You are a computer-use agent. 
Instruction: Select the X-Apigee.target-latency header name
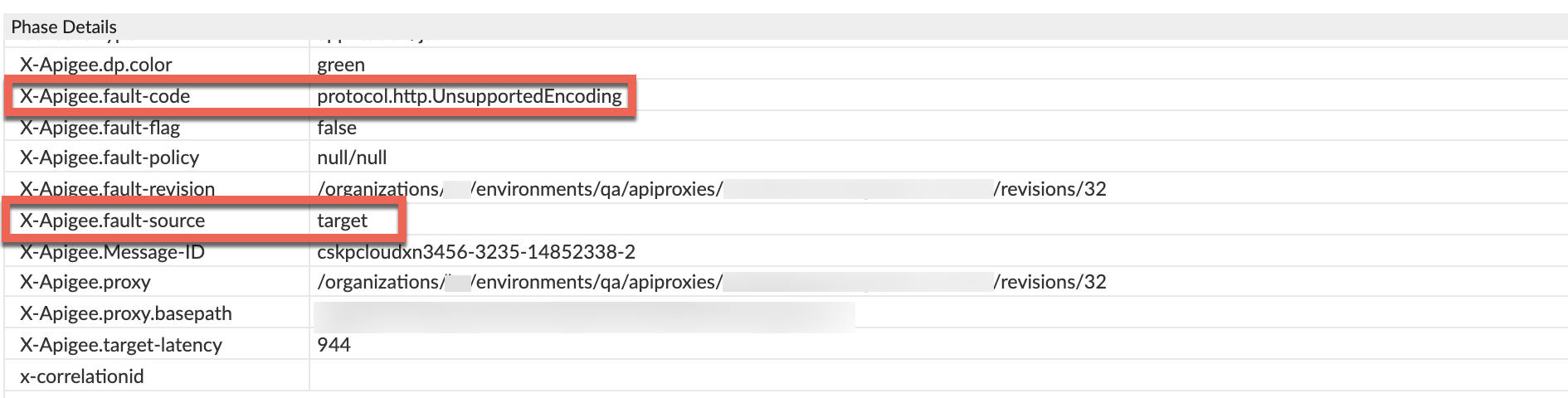pos(121,345)
